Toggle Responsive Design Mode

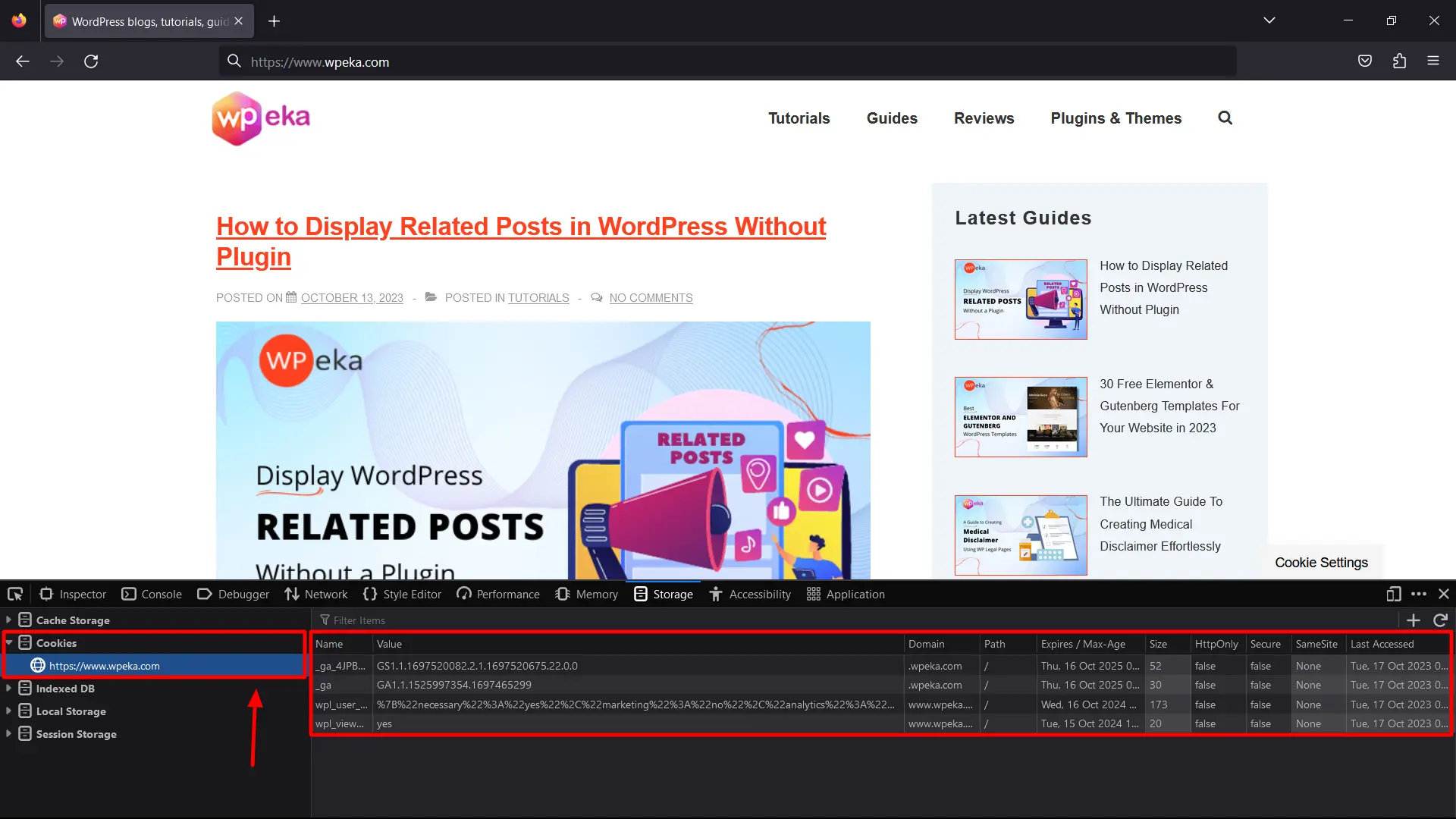tap(1394, 594)
